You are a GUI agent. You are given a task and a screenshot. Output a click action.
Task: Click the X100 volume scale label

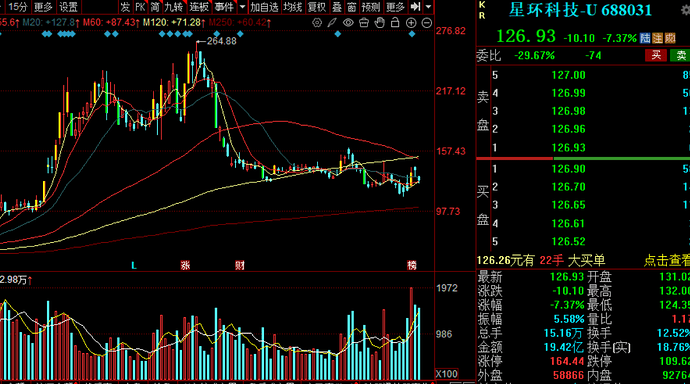[x=447, y=374]
